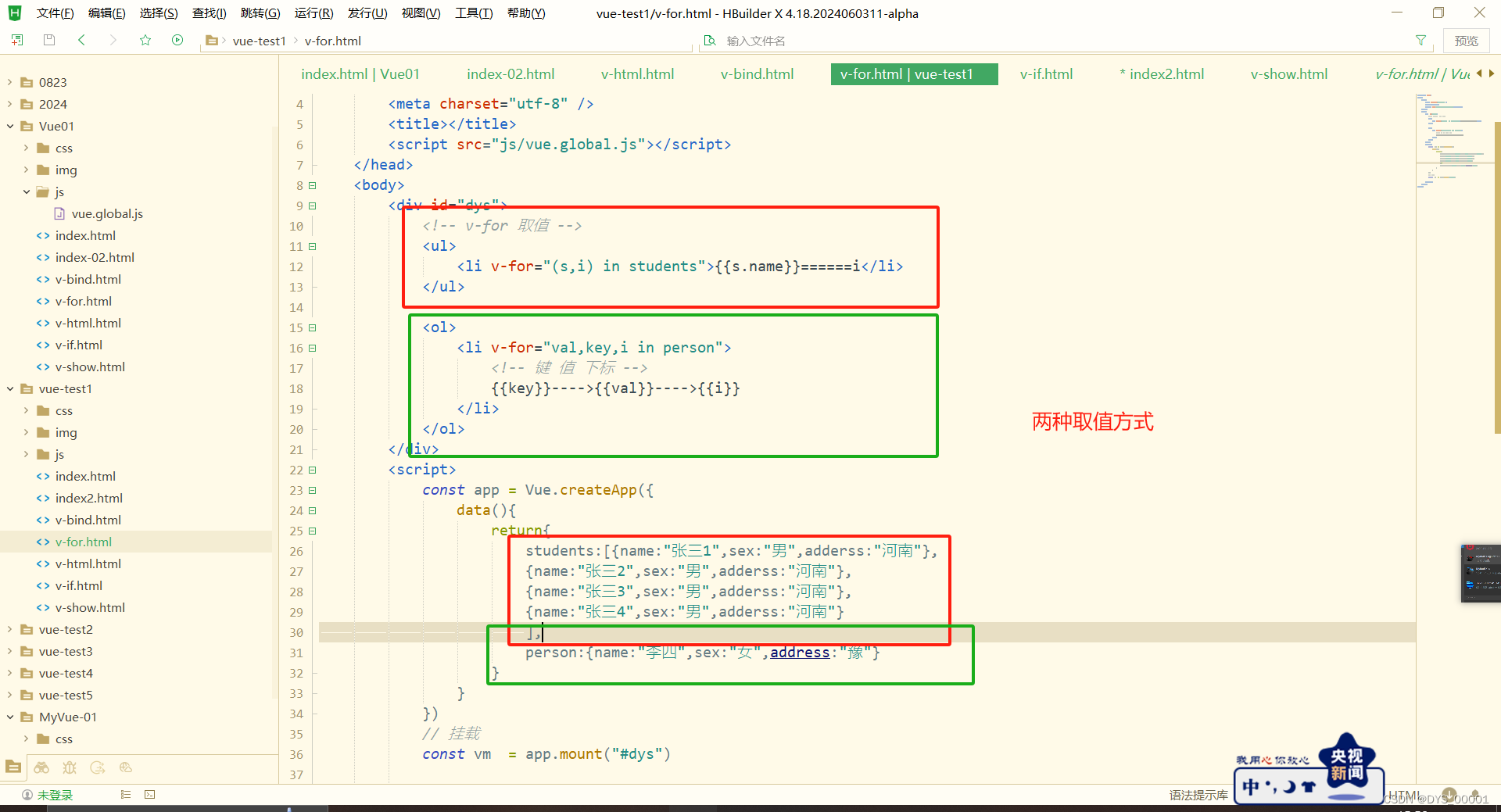Click the user avatar icon beside 未登录
Screen dimensions: 1501x812
pyautogui.click(x=27, y=795)
